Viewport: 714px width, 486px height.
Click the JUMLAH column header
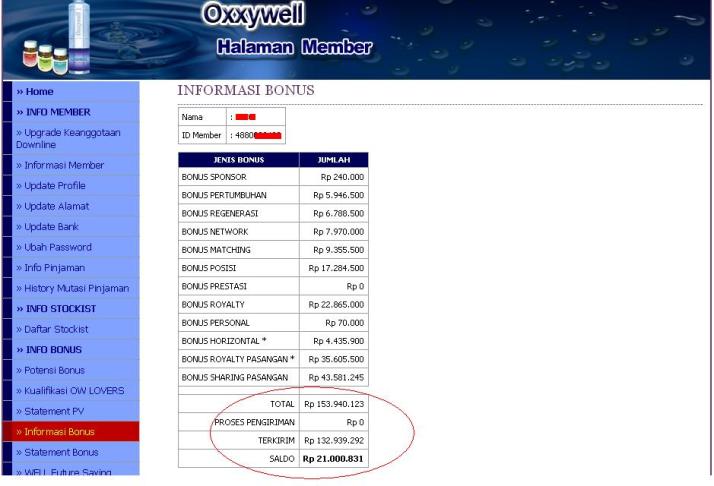click(x=334, y=160)
